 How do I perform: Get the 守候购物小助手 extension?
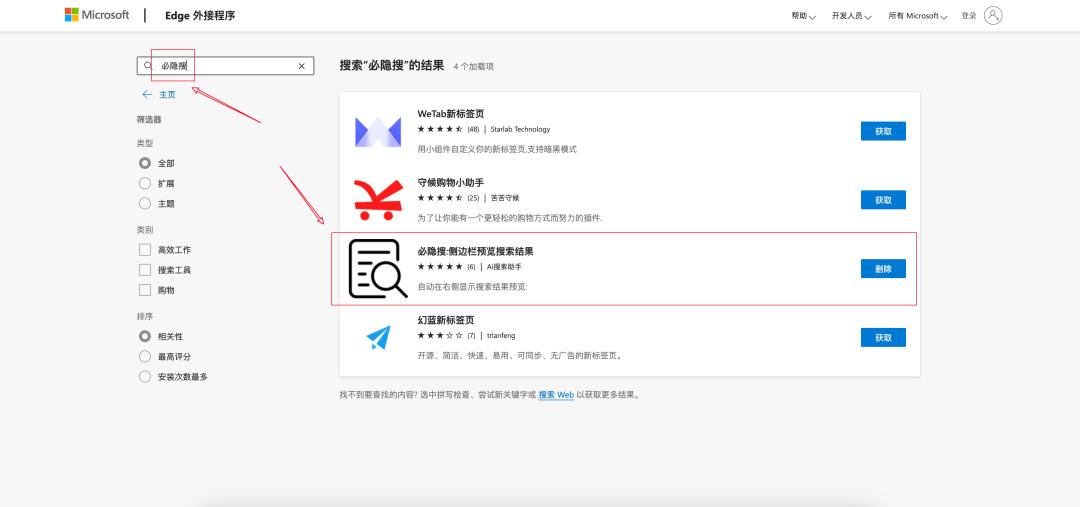click(x=883, y=200)
